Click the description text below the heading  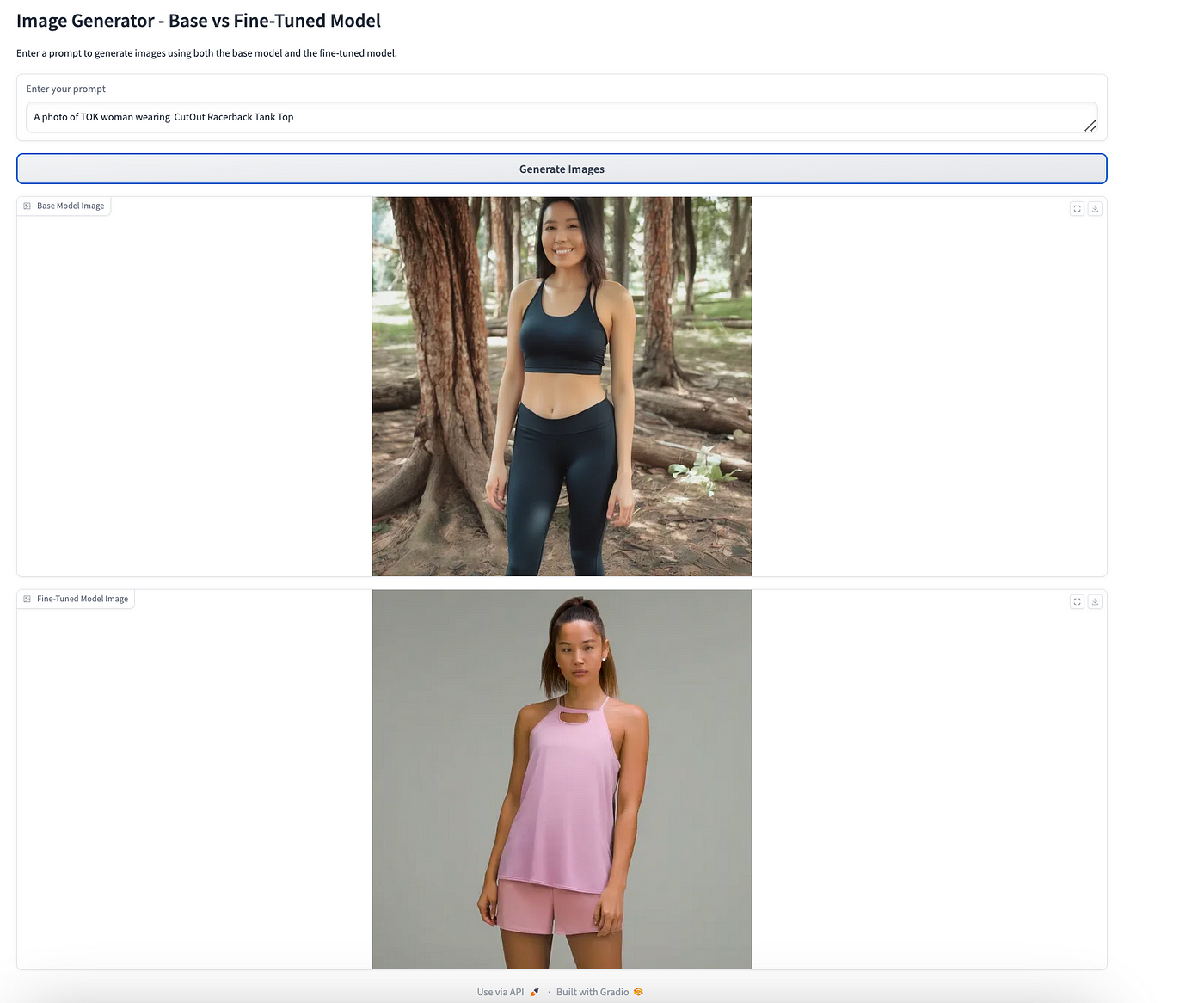click(x=206, y=53)
